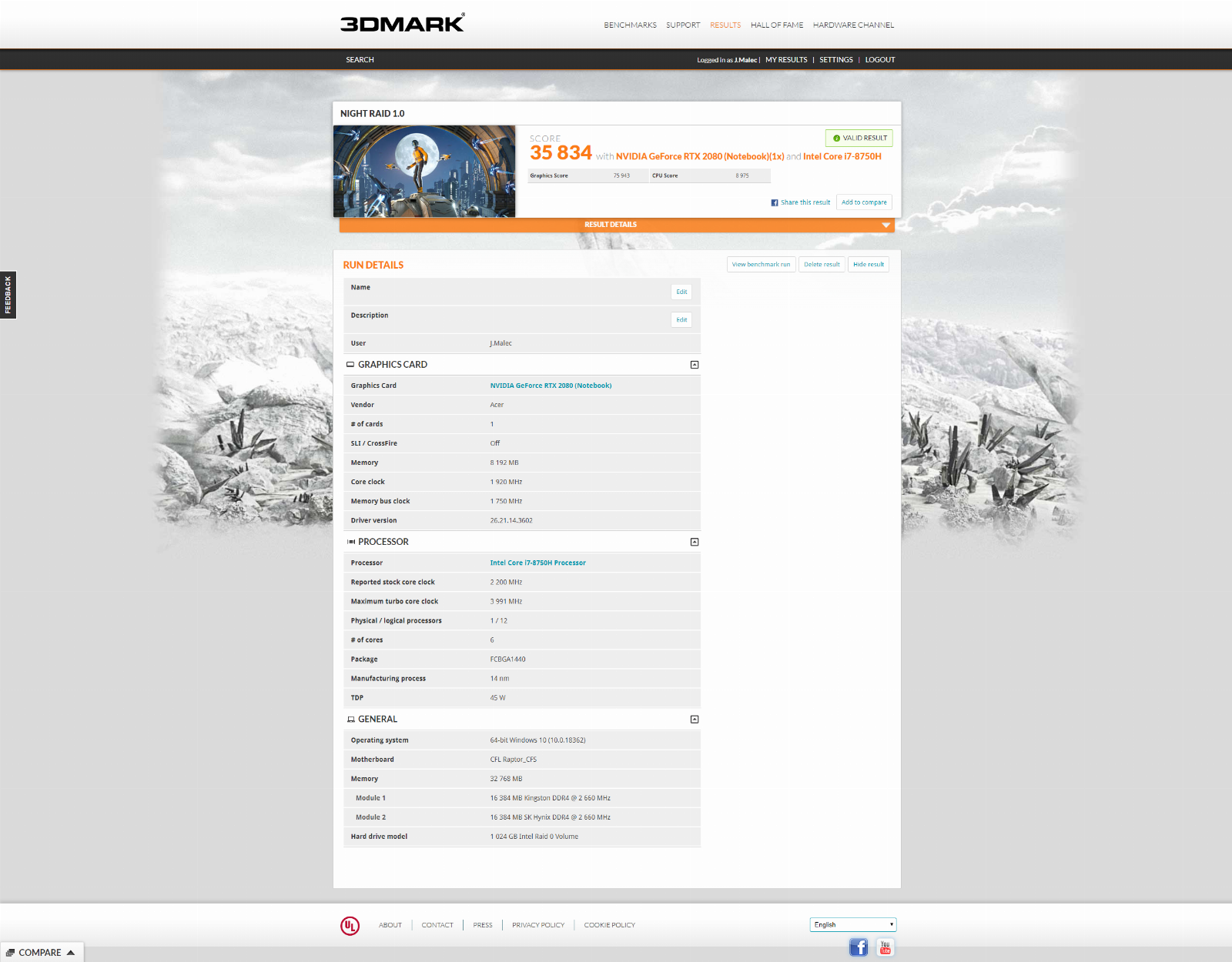Image resolution: width=1232 pixels, height=962 pixels.
Task: Collapse the General section
Action: coord(695,720)
